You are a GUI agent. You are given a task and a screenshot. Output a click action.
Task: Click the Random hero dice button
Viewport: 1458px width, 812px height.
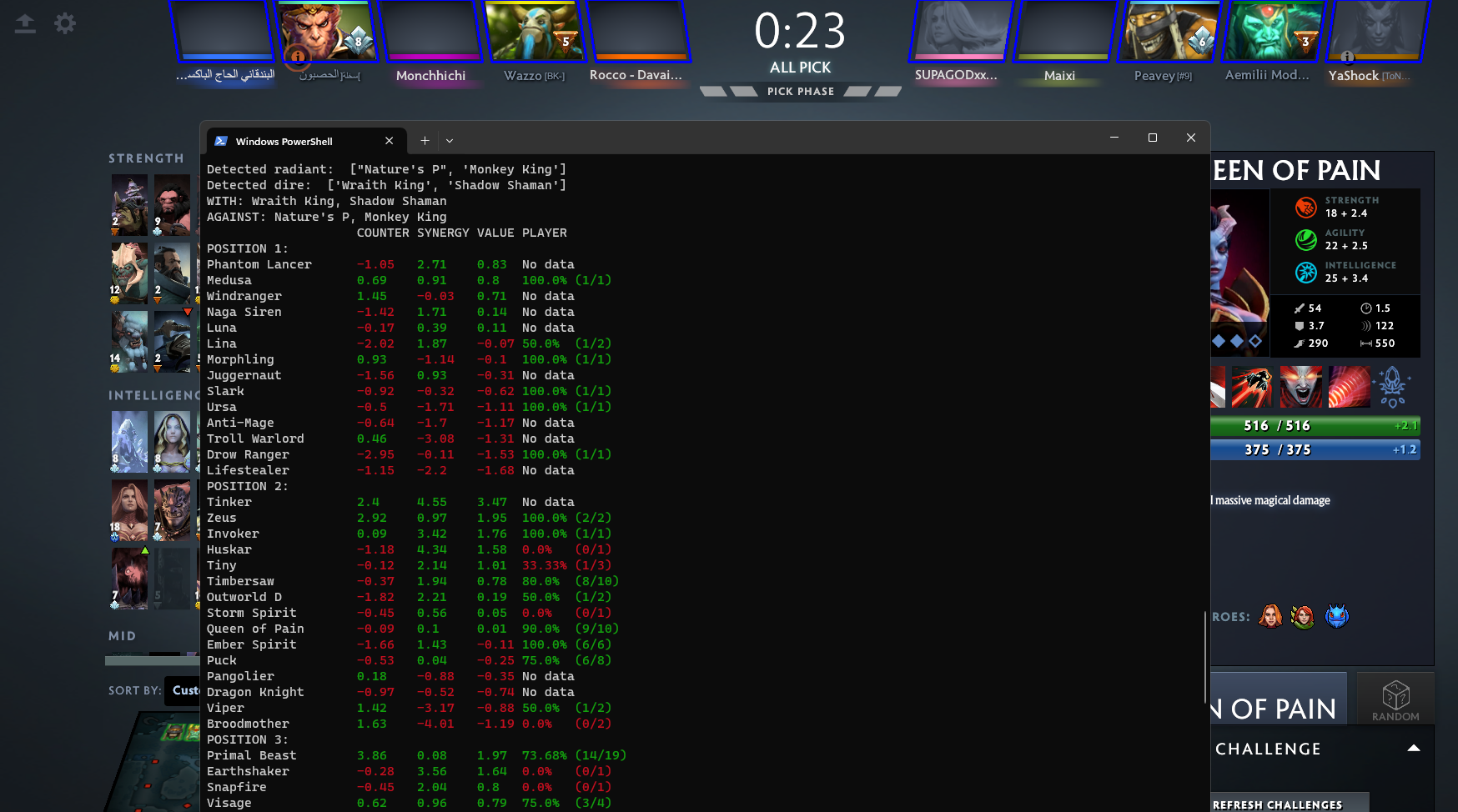point(1395,699)
